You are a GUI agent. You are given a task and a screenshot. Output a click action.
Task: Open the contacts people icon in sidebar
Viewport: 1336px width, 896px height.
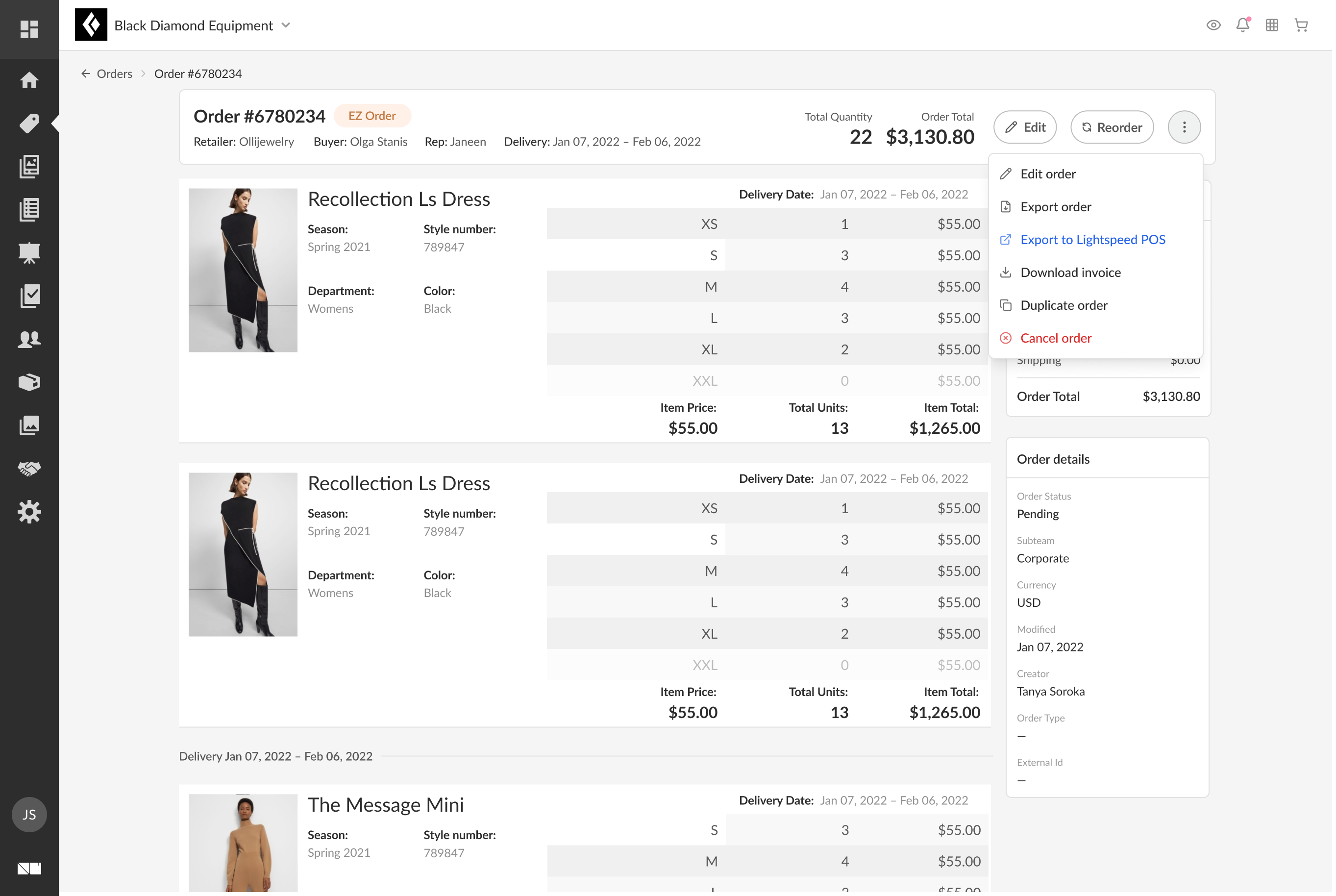[x=29, y=339]
